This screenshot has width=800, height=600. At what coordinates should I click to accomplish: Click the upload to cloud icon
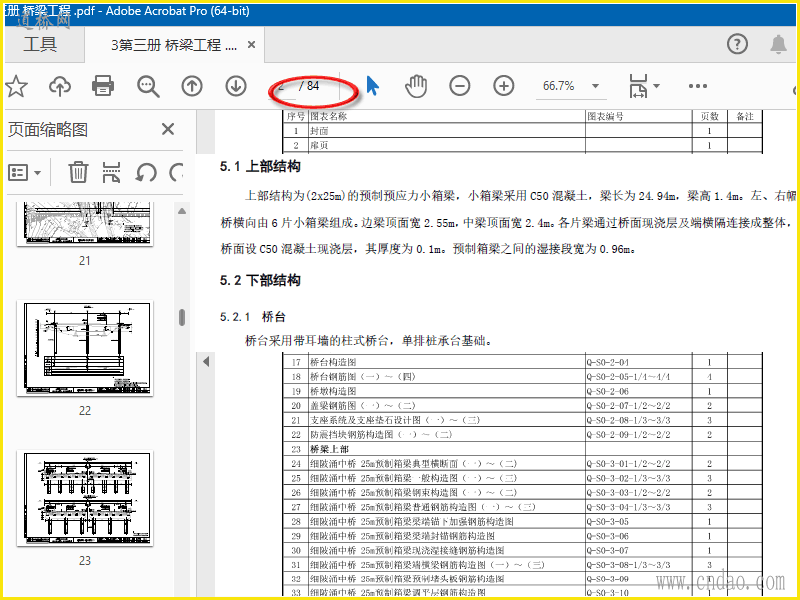[x=60, y=86]
